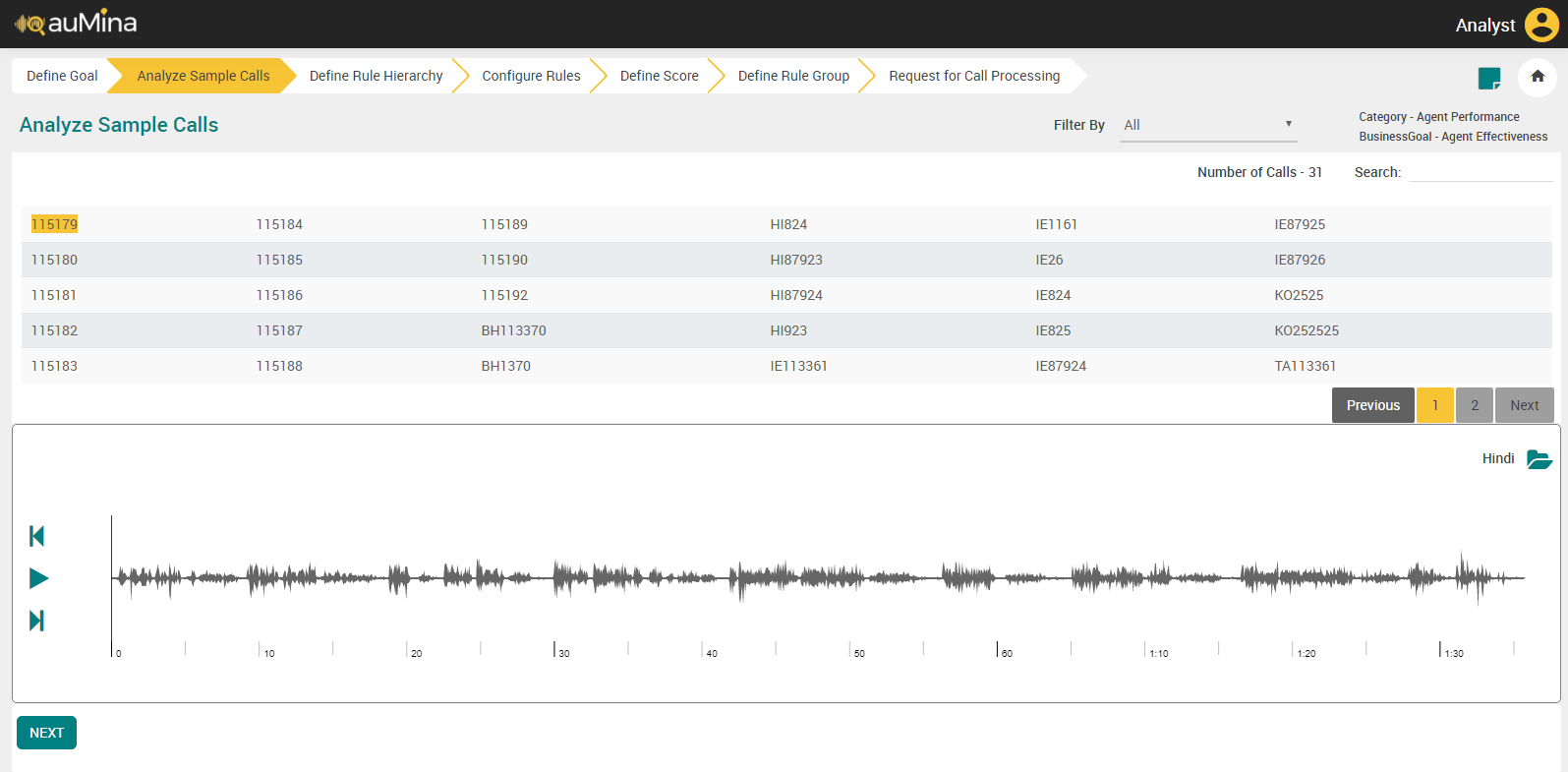Select call BH113370
Screen dimensions: 1568x772
tap(513, 330)
